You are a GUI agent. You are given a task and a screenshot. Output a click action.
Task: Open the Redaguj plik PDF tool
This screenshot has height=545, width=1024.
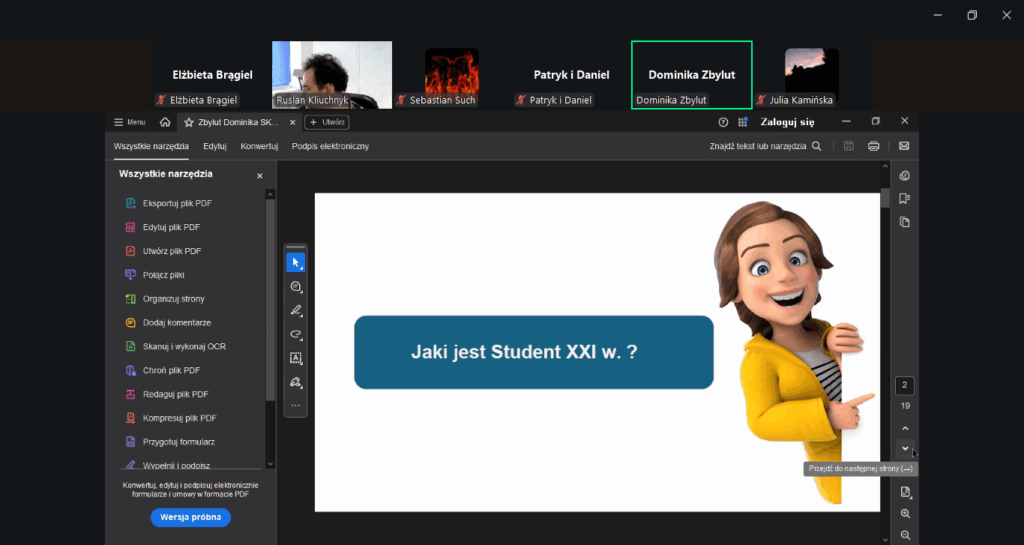pyautogui.click(x=167, y=394)
